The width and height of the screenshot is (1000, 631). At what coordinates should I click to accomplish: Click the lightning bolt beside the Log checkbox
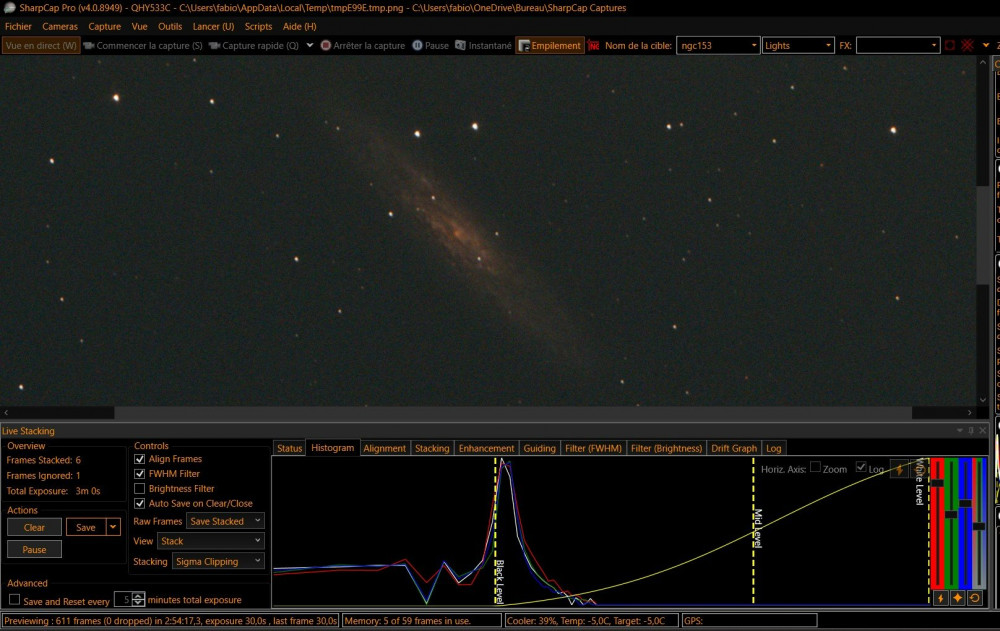click(899, 469)
